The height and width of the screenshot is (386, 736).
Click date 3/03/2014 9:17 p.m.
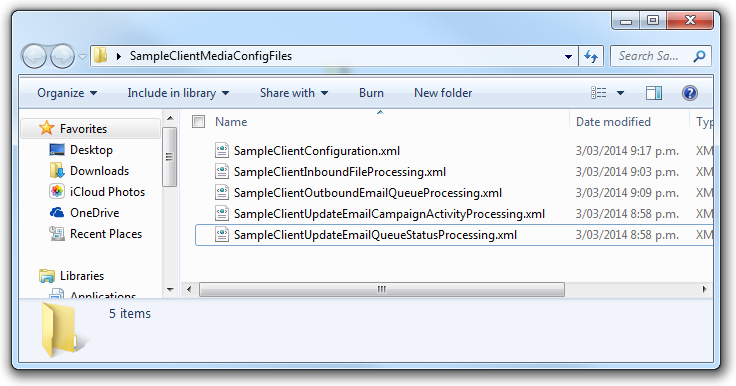(627, 151)
